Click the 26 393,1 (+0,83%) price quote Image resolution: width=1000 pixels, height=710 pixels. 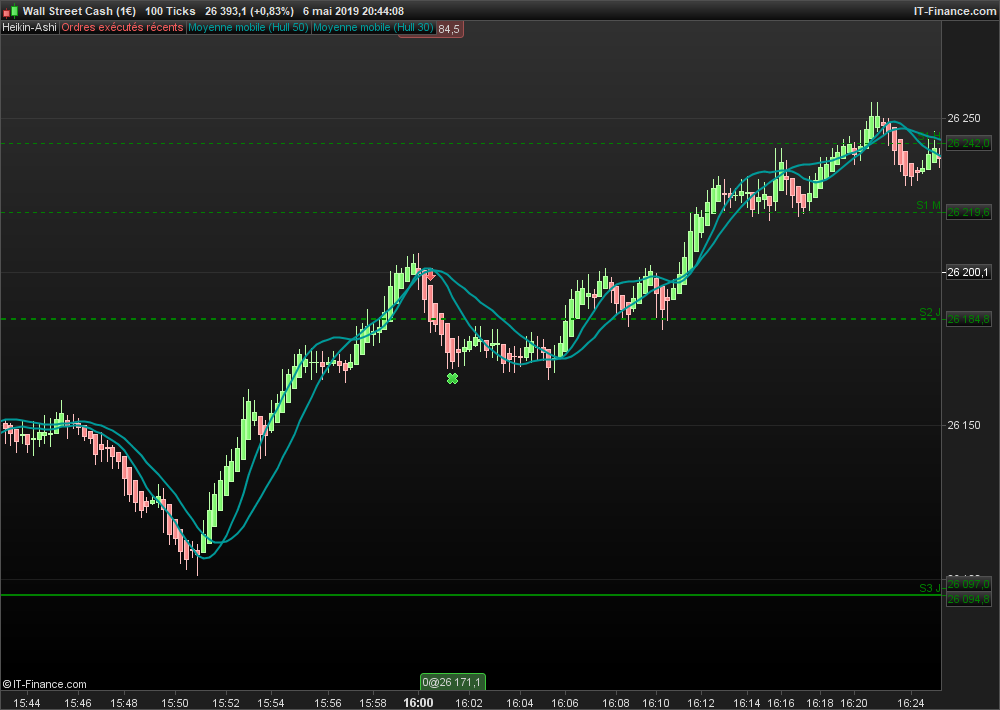click(x=249, y=11)
